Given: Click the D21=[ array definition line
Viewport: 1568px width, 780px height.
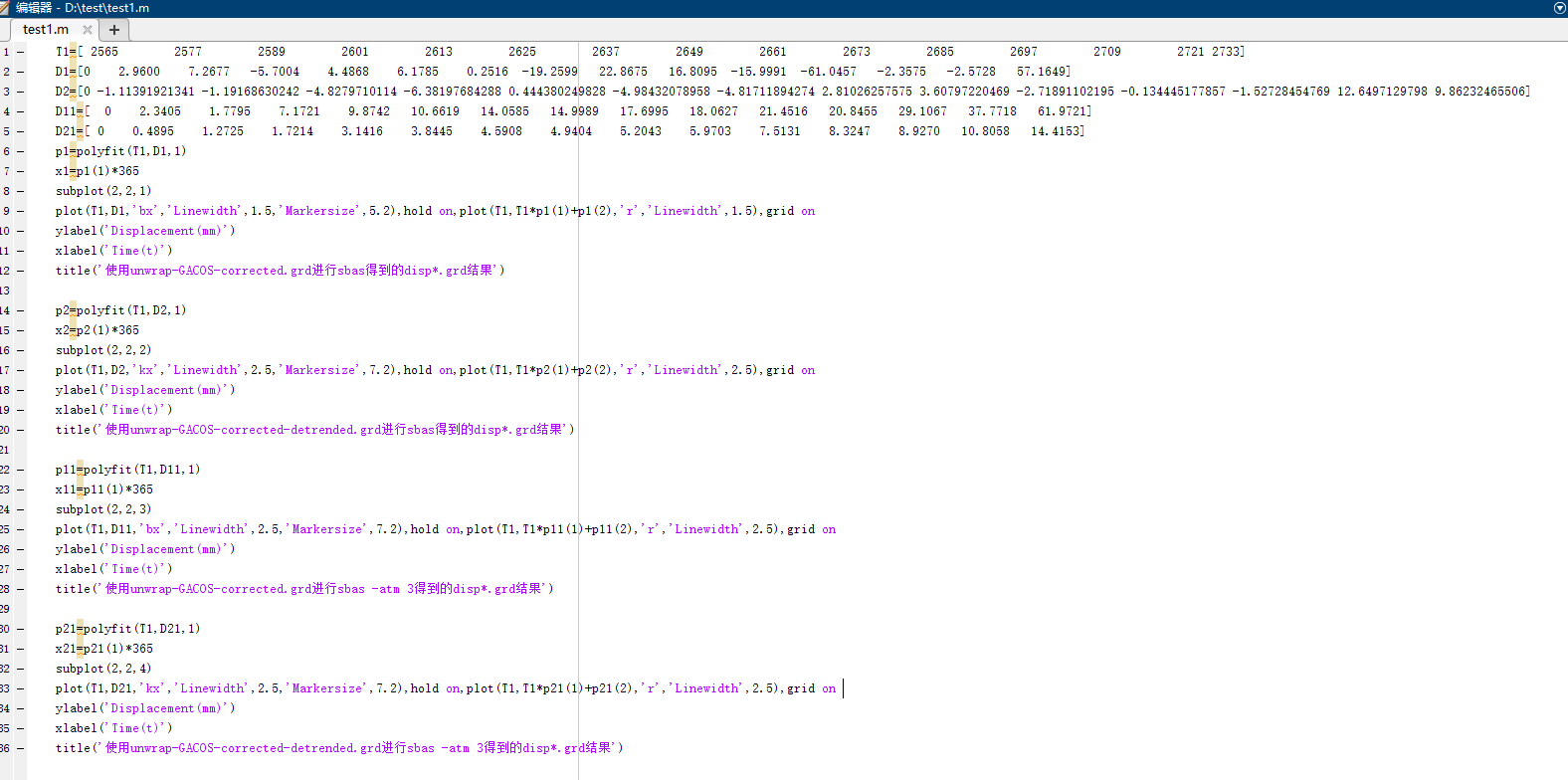Looking at the screenshot, I should (570, 131).
